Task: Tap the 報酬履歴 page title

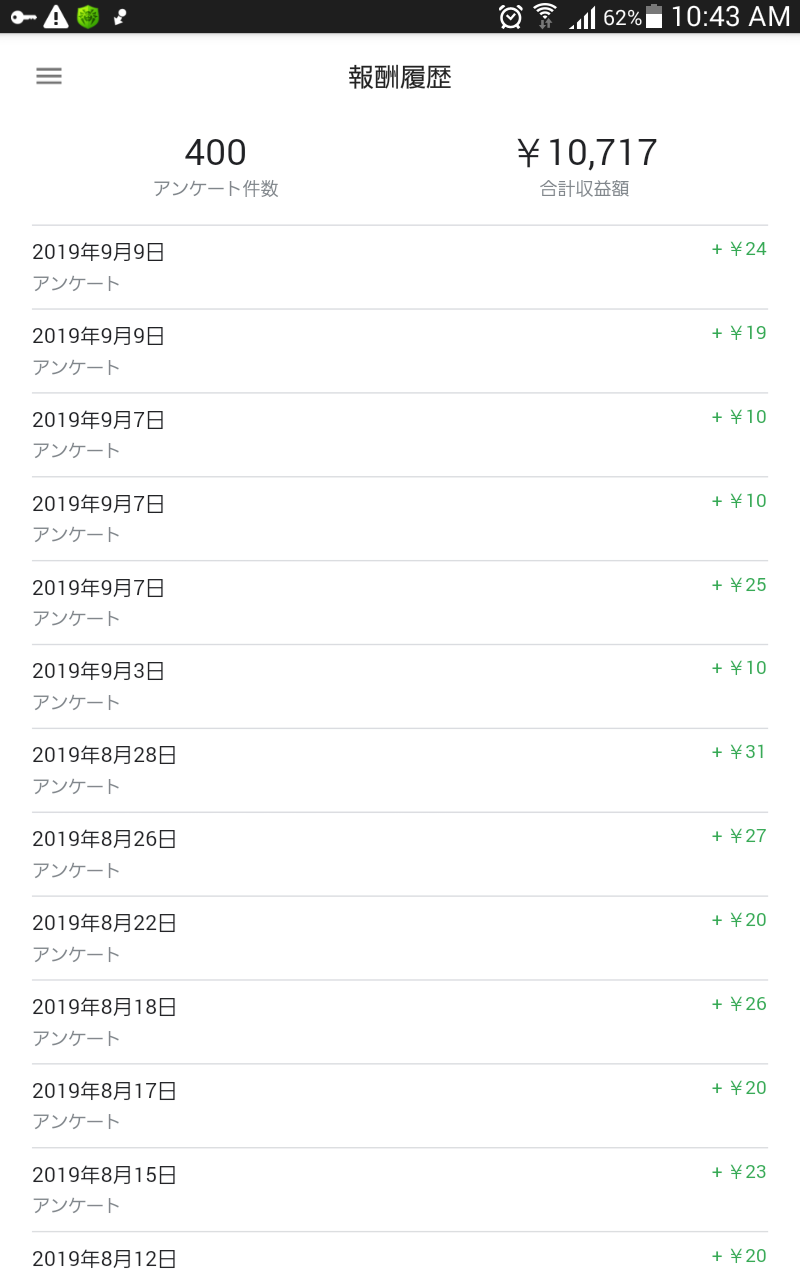Action: [x=400, y=78]
